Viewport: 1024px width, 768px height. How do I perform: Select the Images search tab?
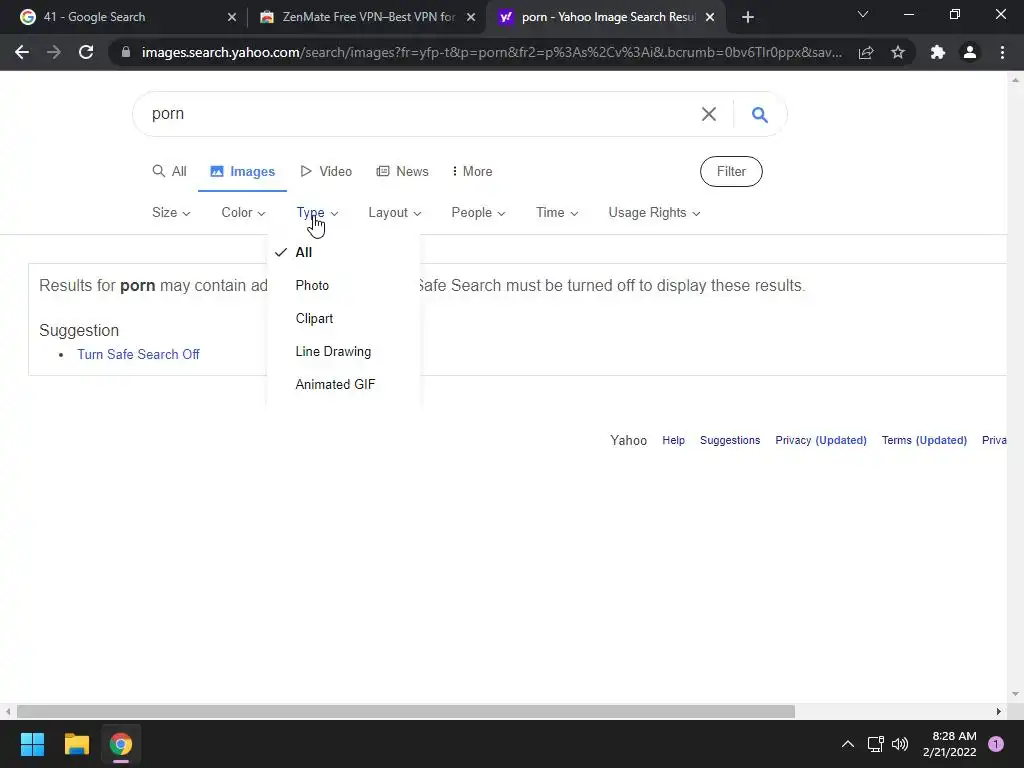click(242, 171)
